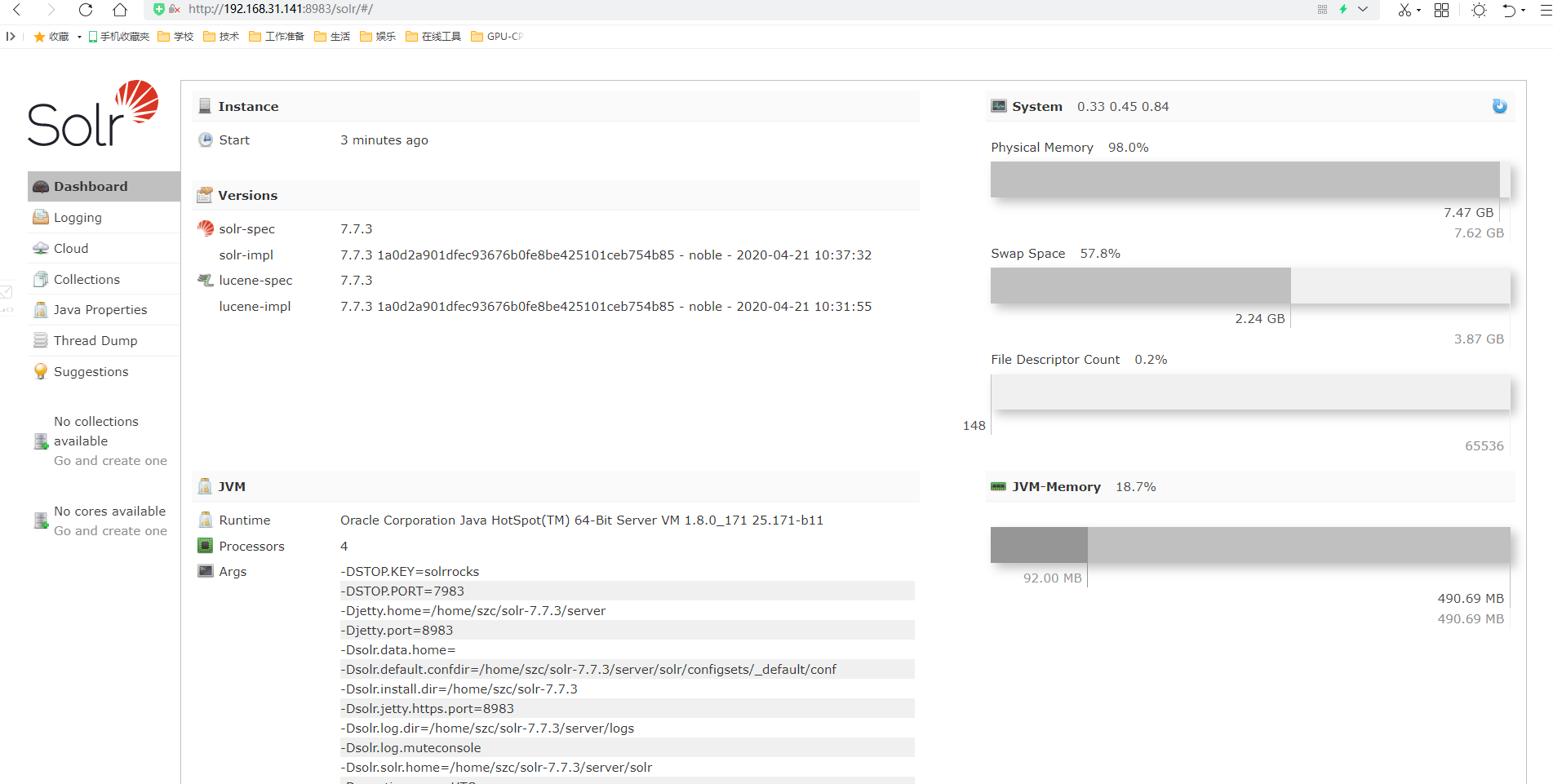Open the 在线工具 bookmark folder
Image resolution: width=1553 pixels, height=784 pixels.
point(433,37)
